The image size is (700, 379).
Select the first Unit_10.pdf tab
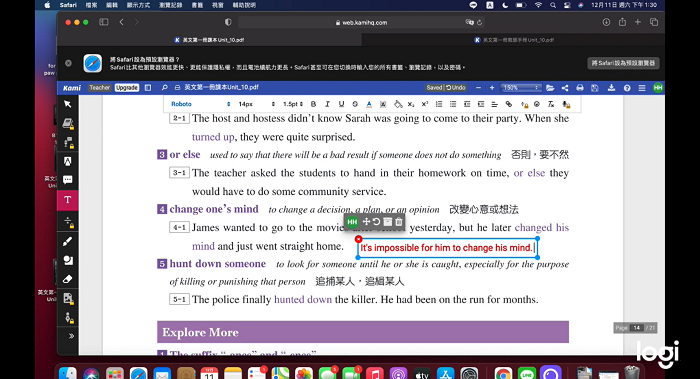(x=209, y=40)
